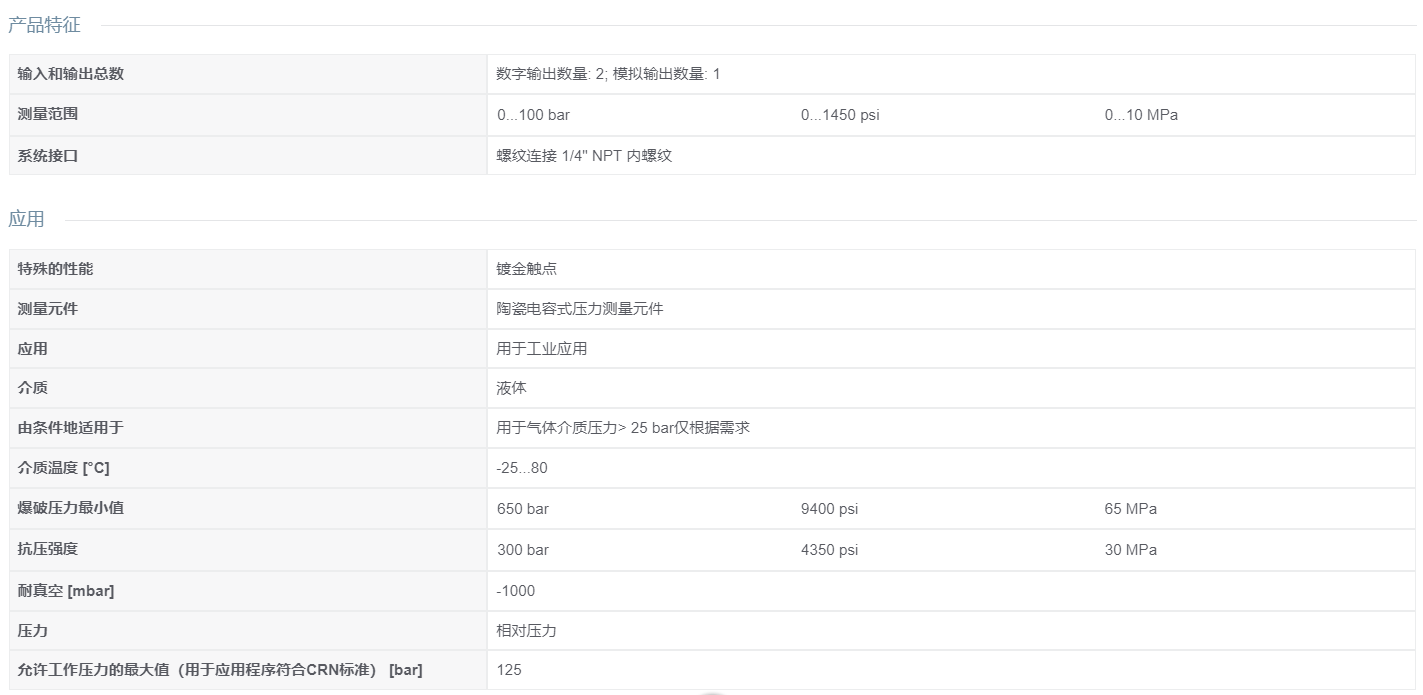Click the 65 MPa value
Image resolution: width=1423 pixels, height=695 pixels.
1131,509
